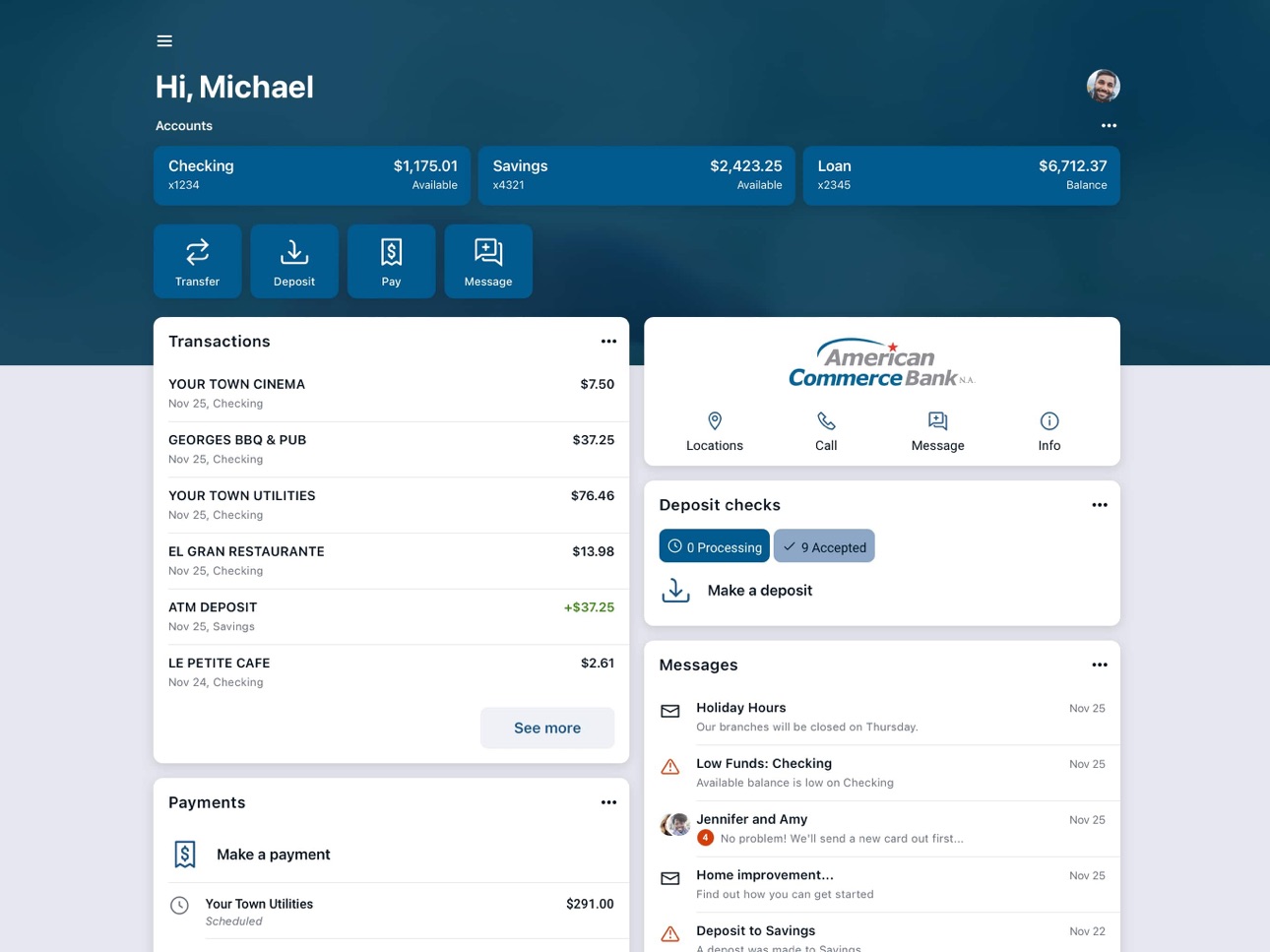
Task: Open the profile avatar photo
Action: (x=1103, y=86)
